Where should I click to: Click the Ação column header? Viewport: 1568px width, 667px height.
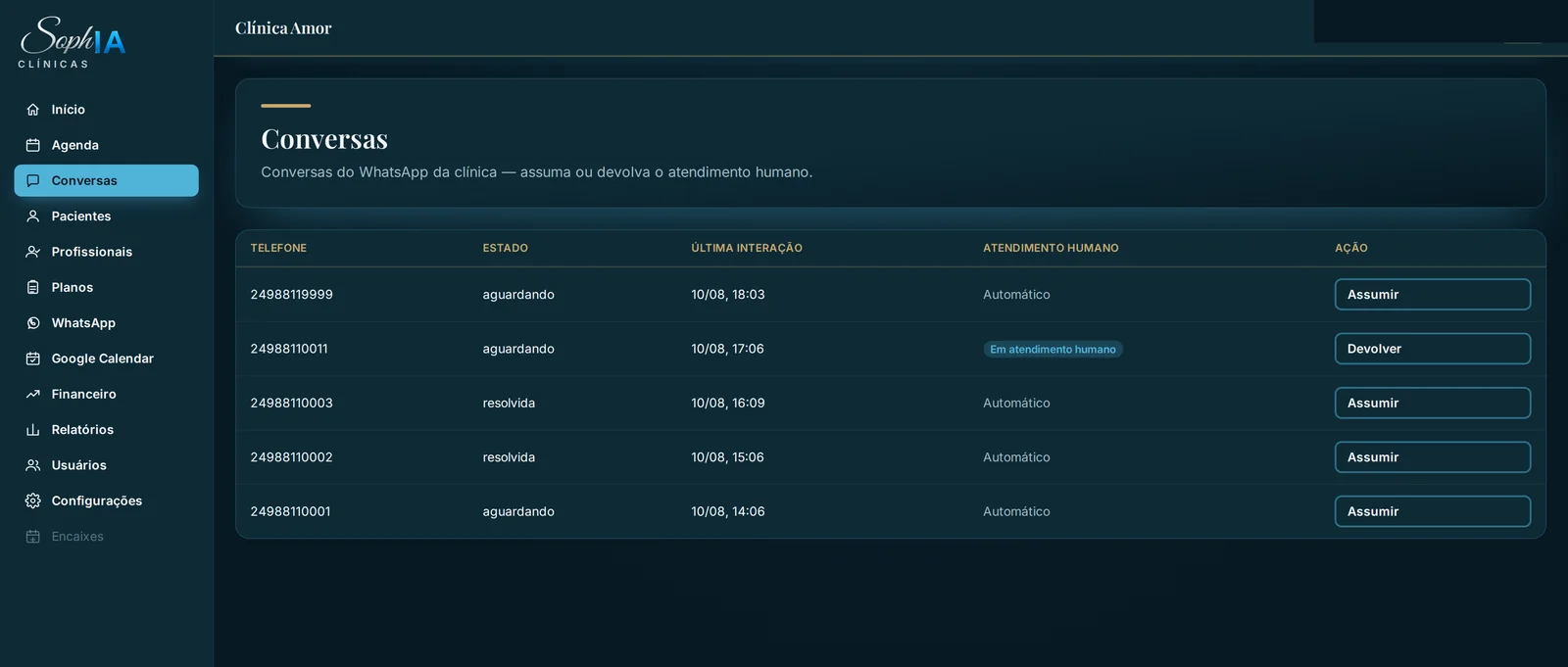click(x=1351, y=248)
